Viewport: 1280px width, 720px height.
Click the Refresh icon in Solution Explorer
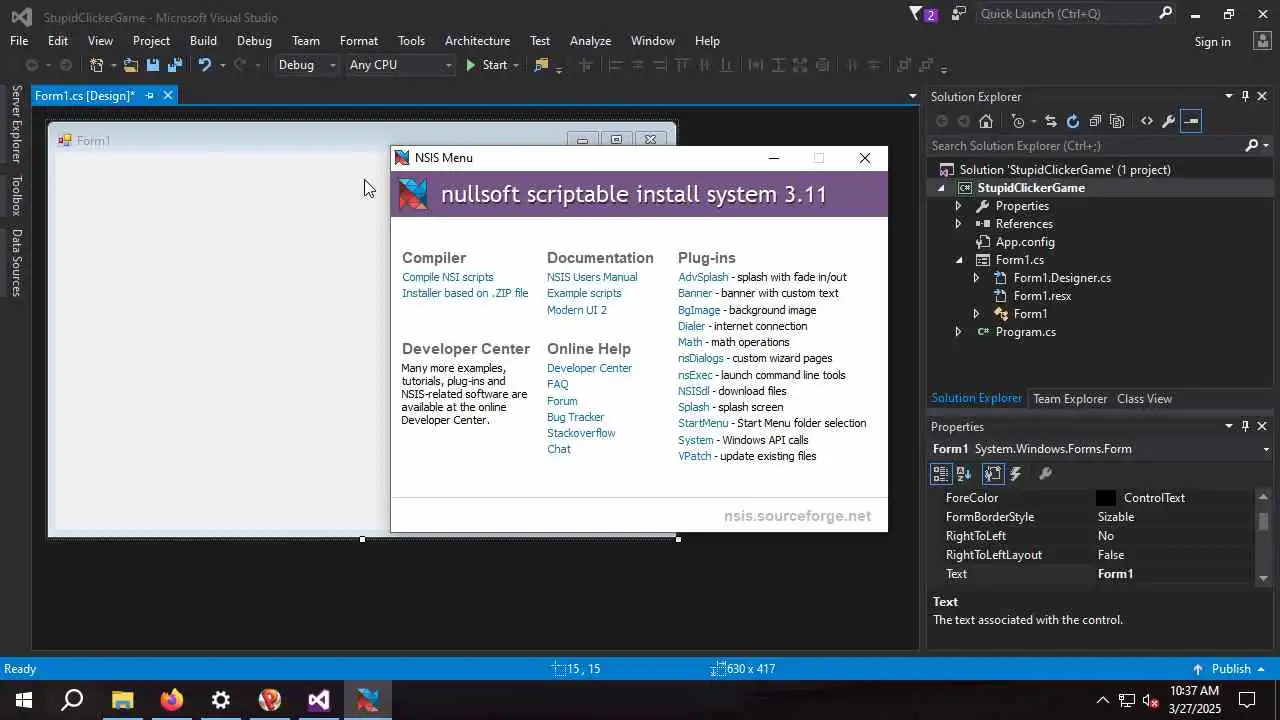[1073, 121]
